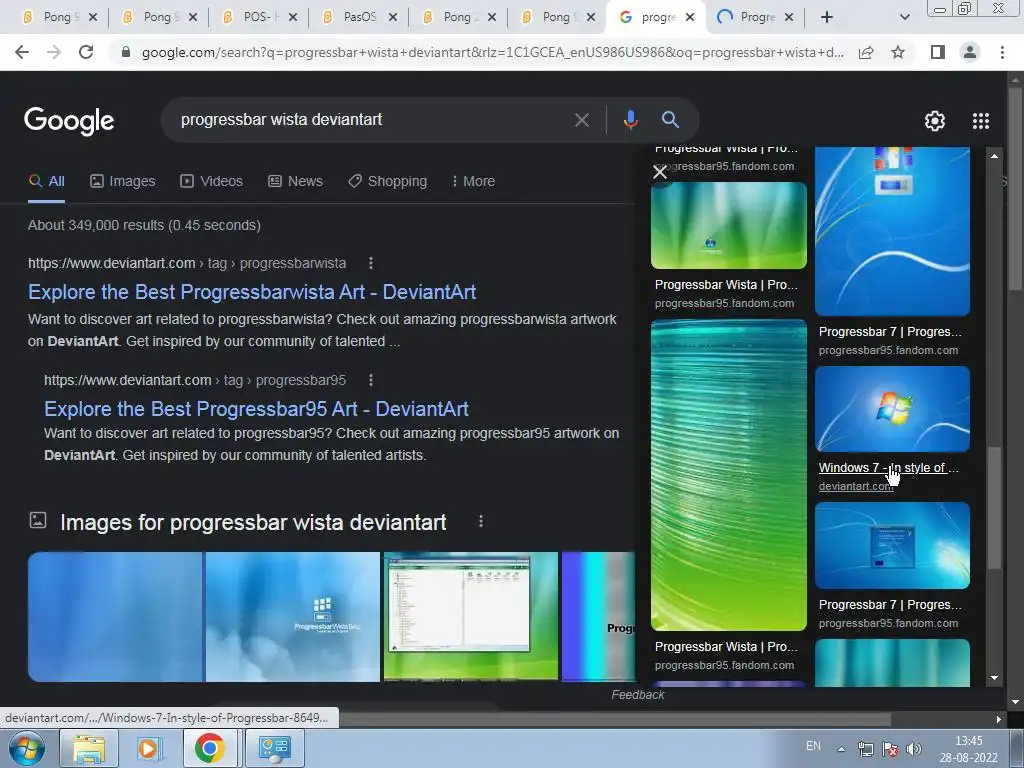Click the page vertical scrollbar thumb
The width and height of the screenshot is (1024, 768).
pyautogui.click(x=1016, y=189)
